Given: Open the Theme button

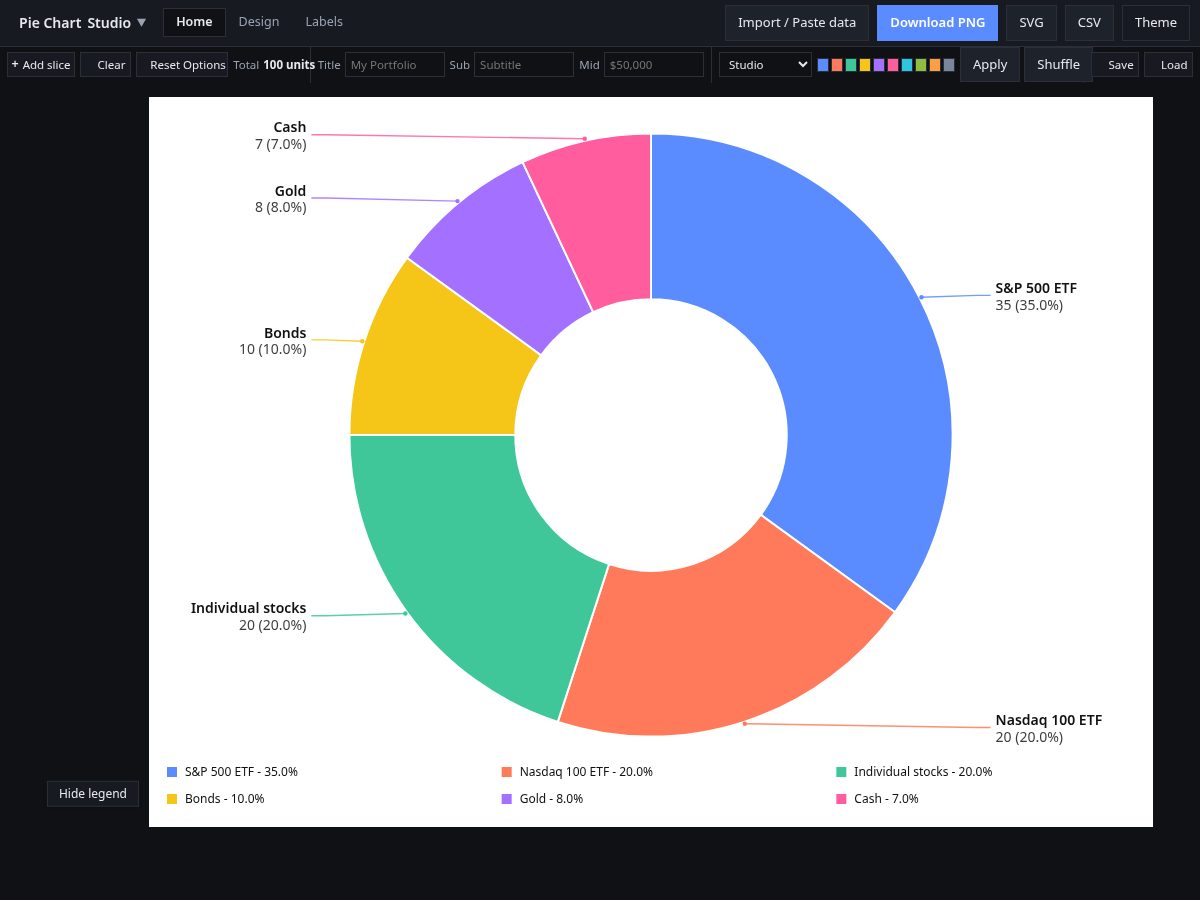Looking at the screenshot, I should 1156,22.
